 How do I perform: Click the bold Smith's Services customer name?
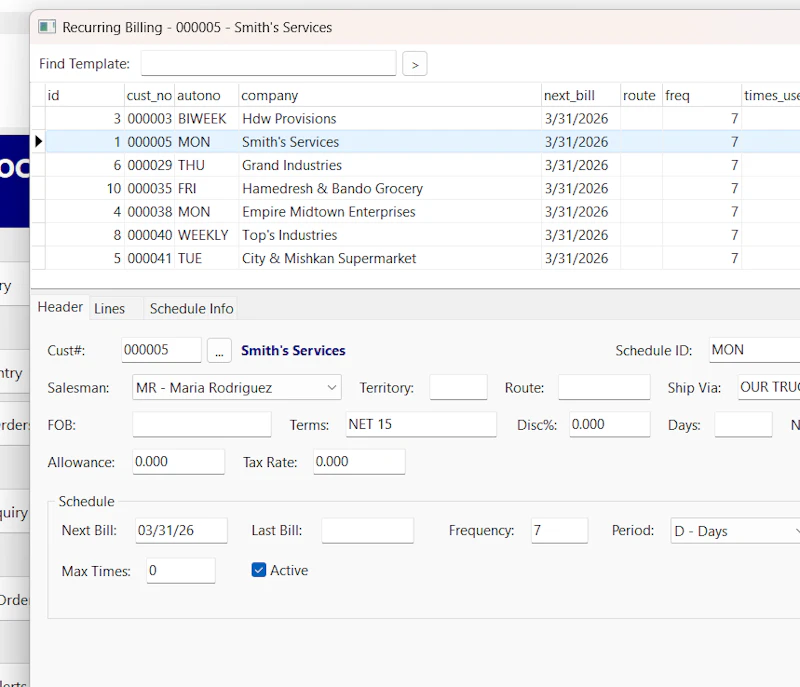click(293, 350)
